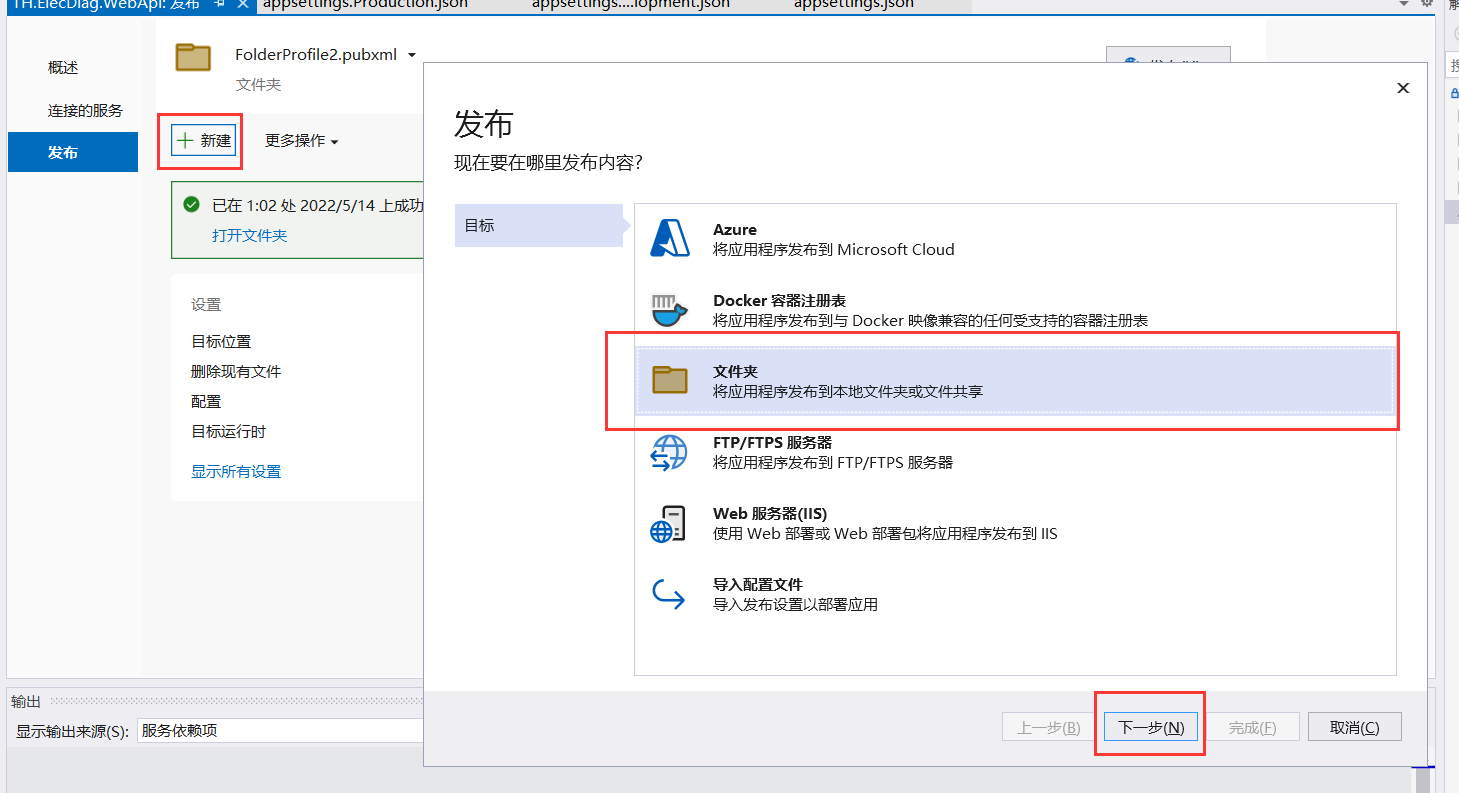Select the 导入配置文件 import arrow icon
Viewport: 1459px width, 793px height.
(x=669, y=594)
